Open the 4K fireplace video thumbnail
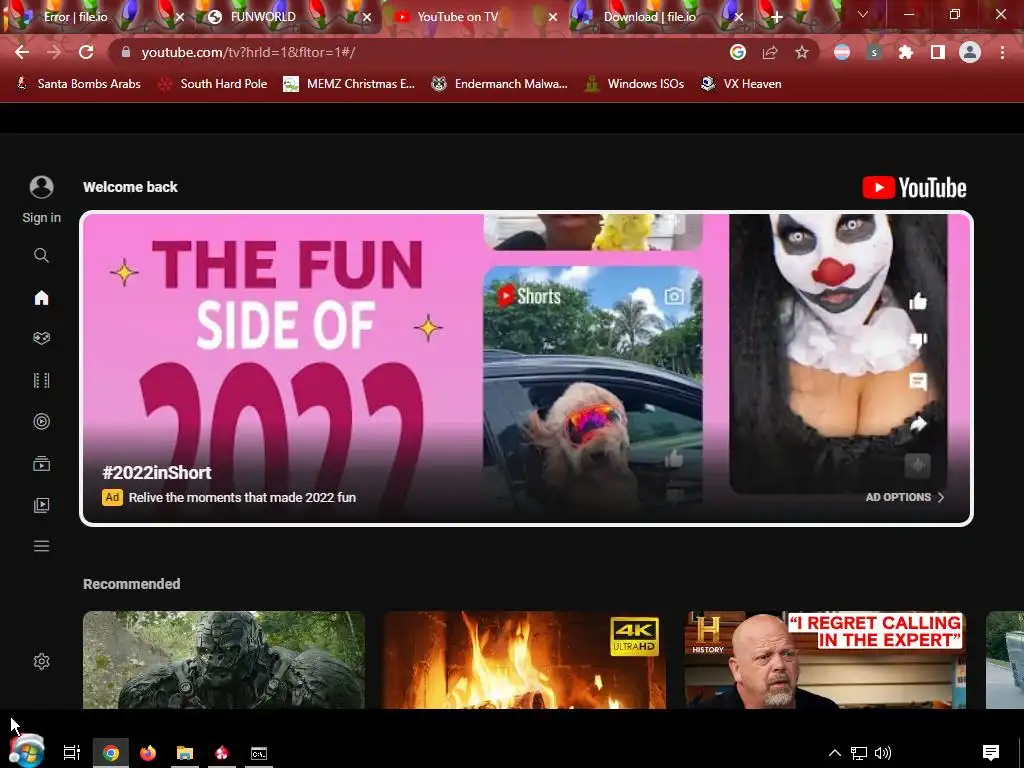The height and width of the screenshot is (768, 1024). point(525,660)
